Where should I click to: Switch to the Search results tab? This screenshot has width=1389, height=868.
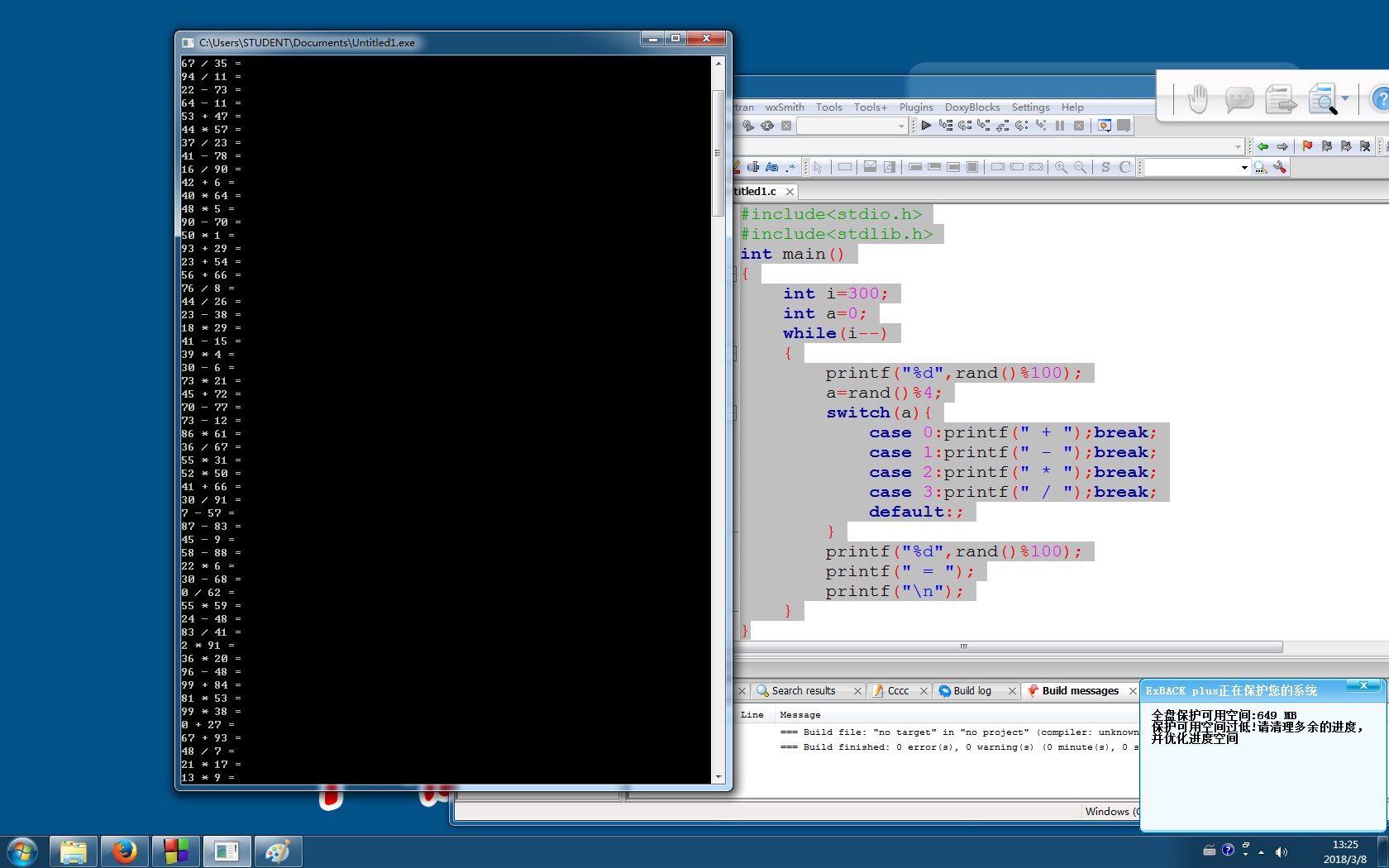803,691
